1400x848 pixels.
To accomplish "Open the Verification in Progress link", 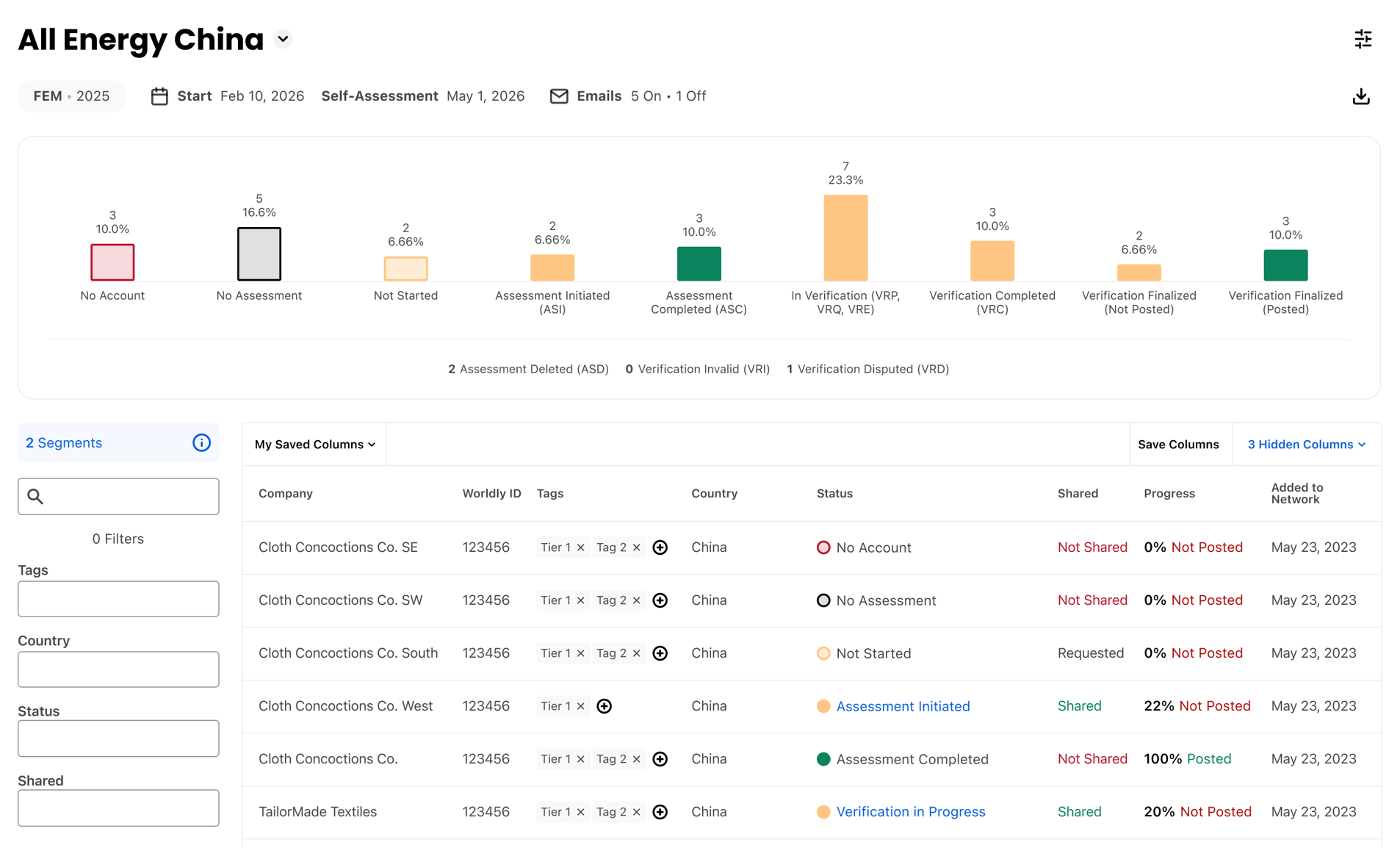I will pos(910,812).
